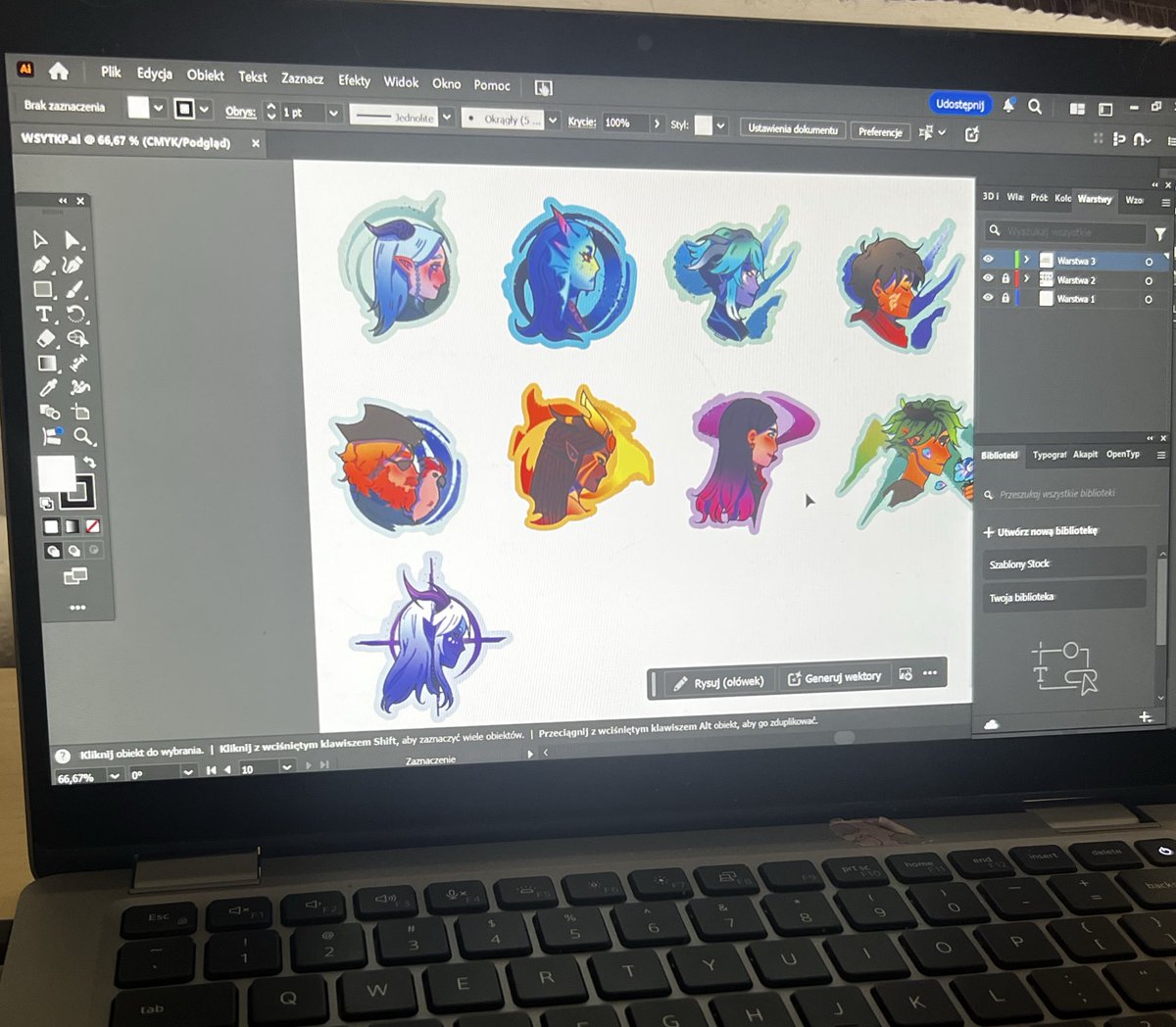Image resolution: width=1176 pixels, height=1027 pixels.
Task: Open the Obiekt menu
Action: [206, 74]
